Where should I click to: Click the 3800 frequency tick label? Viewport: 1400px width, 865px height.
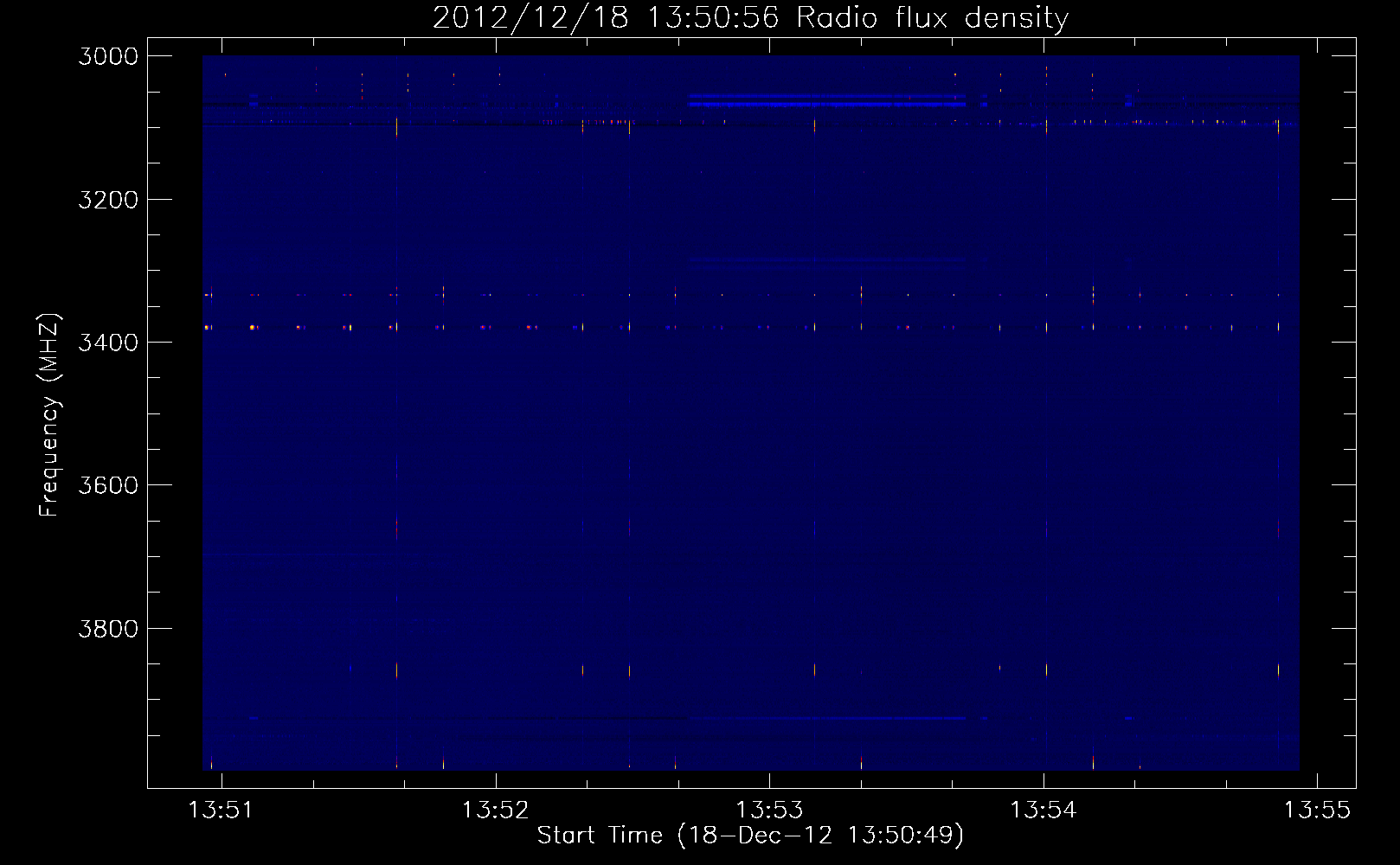[108, 629]
